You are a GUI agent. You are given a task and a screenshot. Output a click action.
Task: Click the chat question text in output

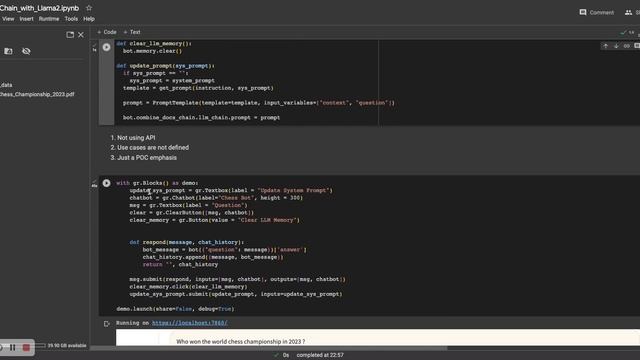coord(240,342)
